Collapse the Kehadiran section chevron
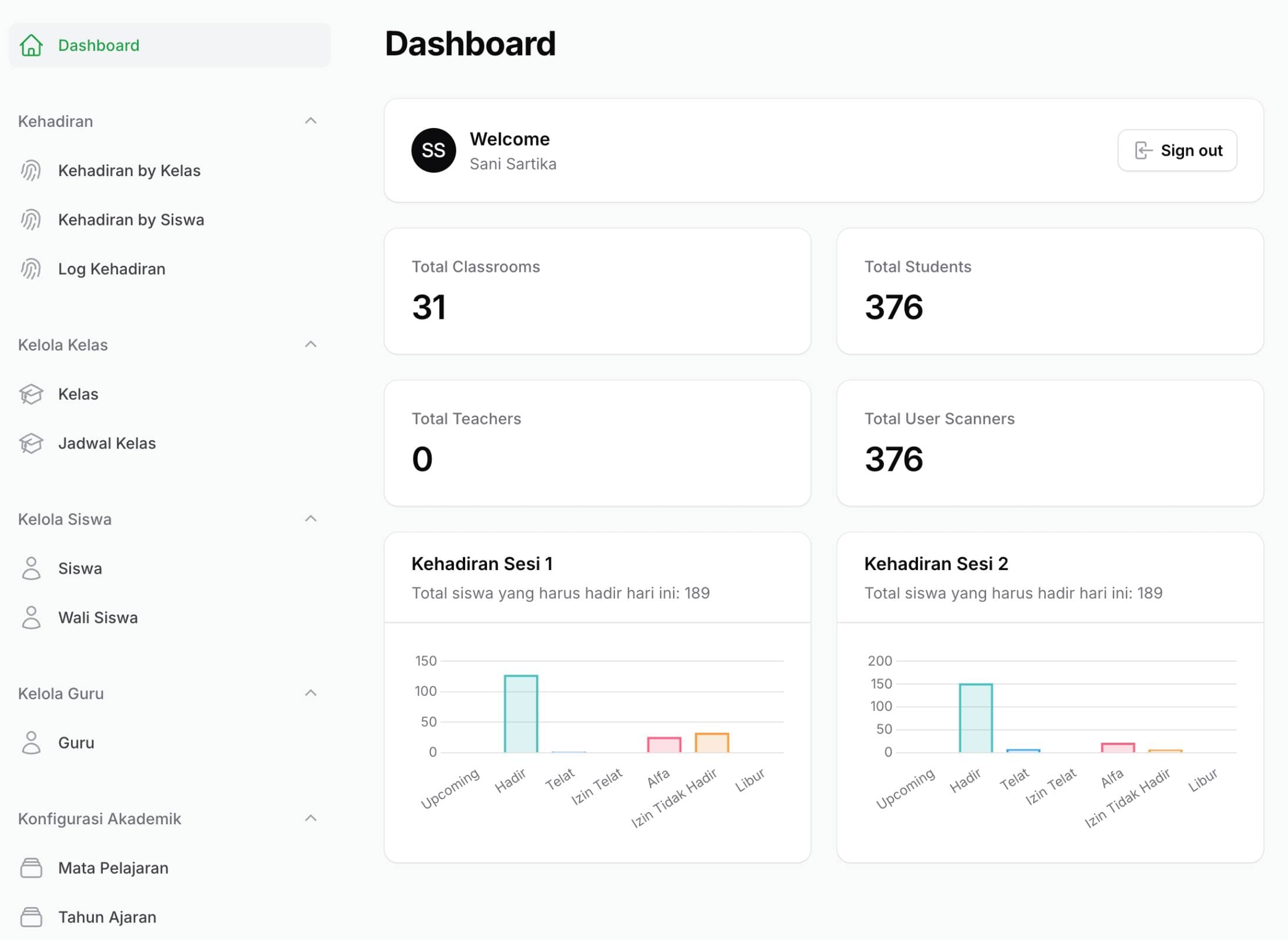 point(311,120)
